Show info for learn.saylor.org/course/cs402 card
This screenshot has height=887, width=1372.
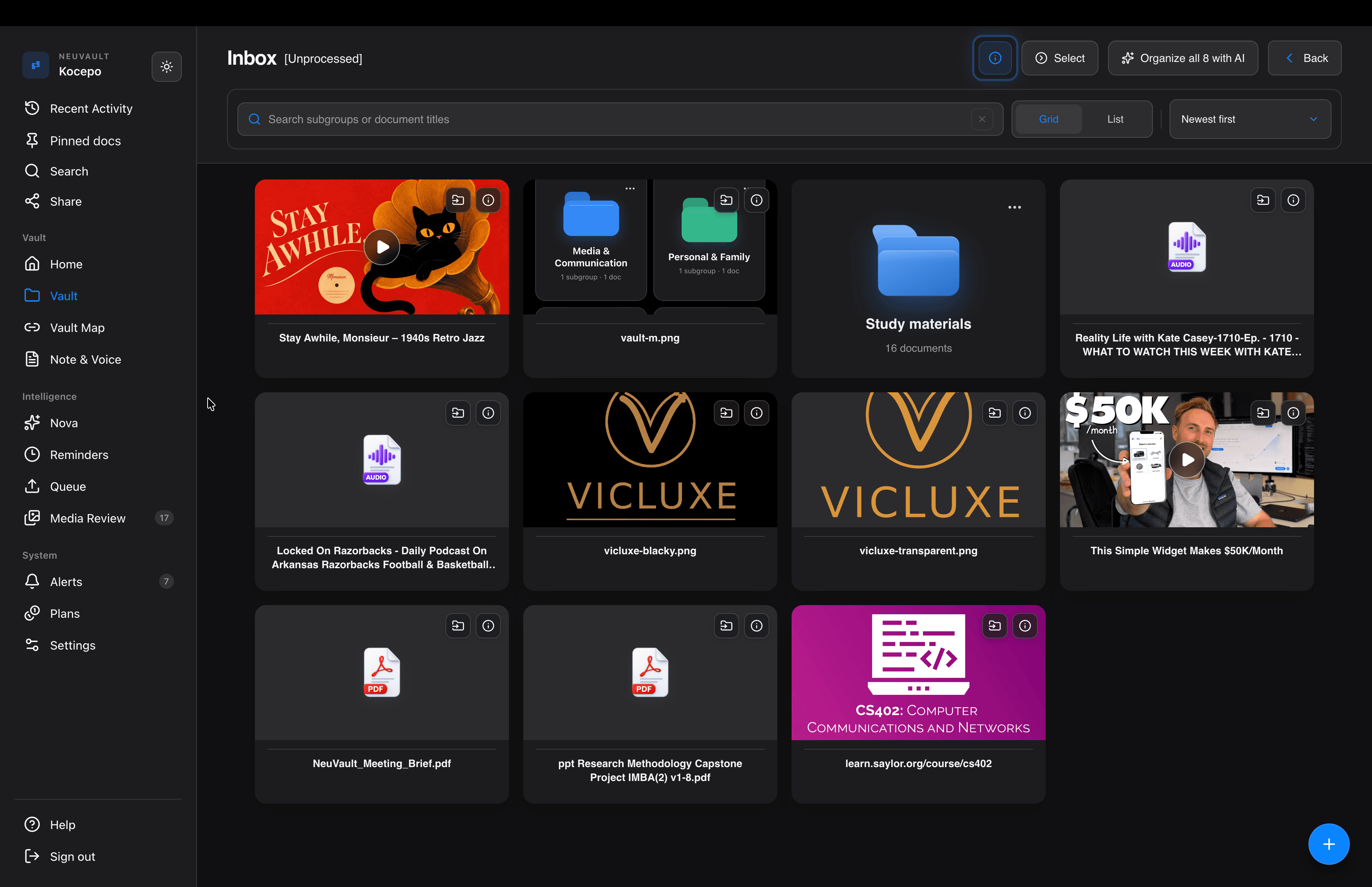[x=1025, y=625]
